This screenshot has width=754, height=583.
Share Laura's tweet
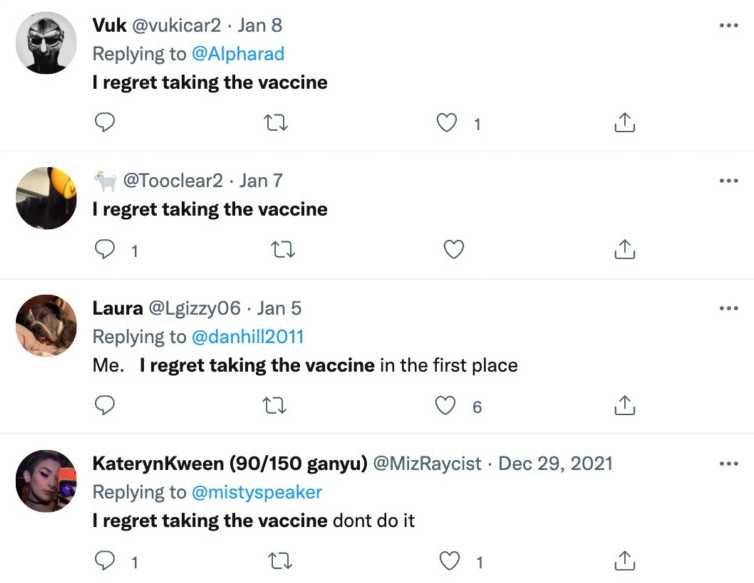[x=624, y=405]
